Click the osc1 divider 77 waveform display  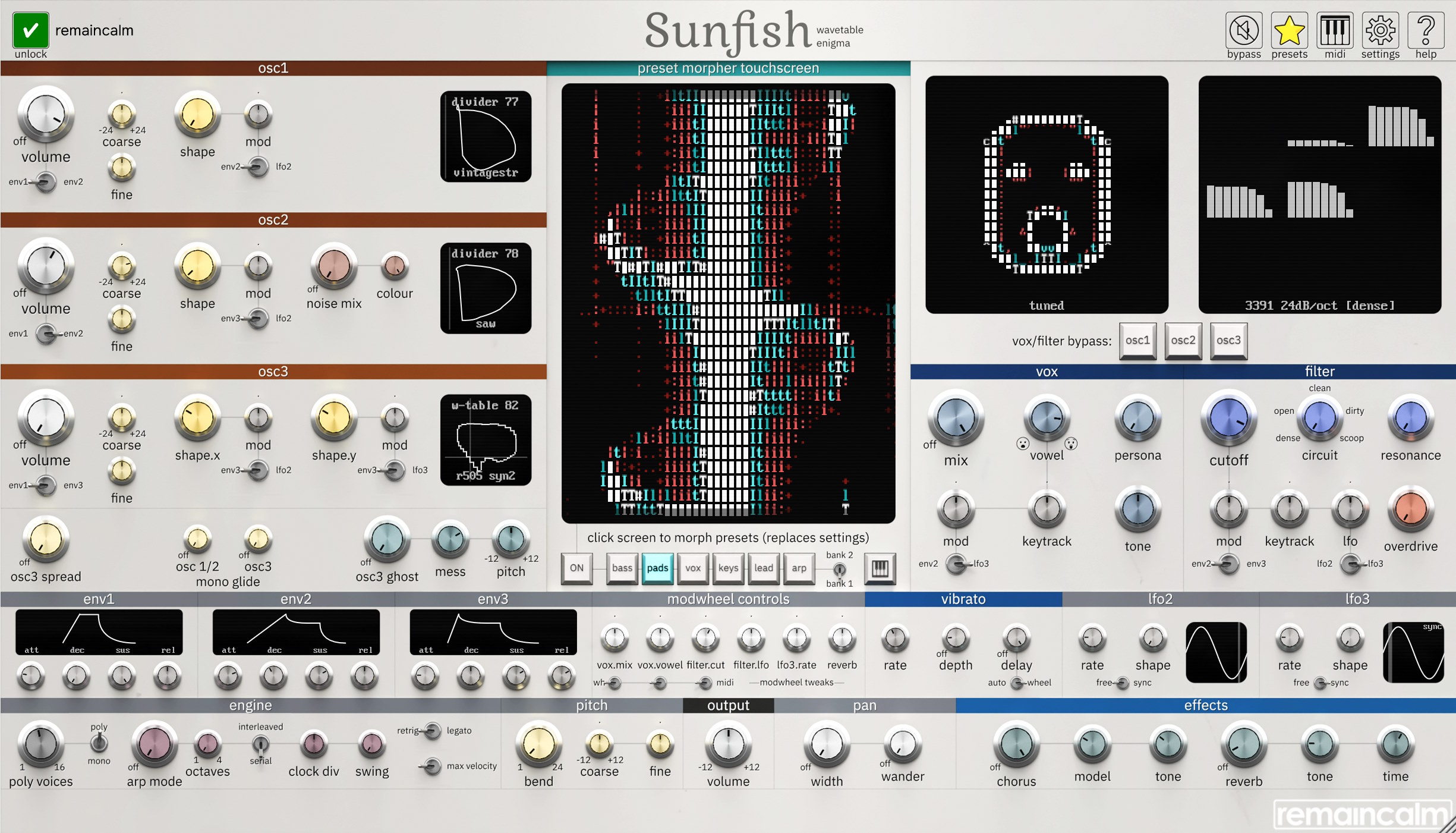(x=486, y=136)
